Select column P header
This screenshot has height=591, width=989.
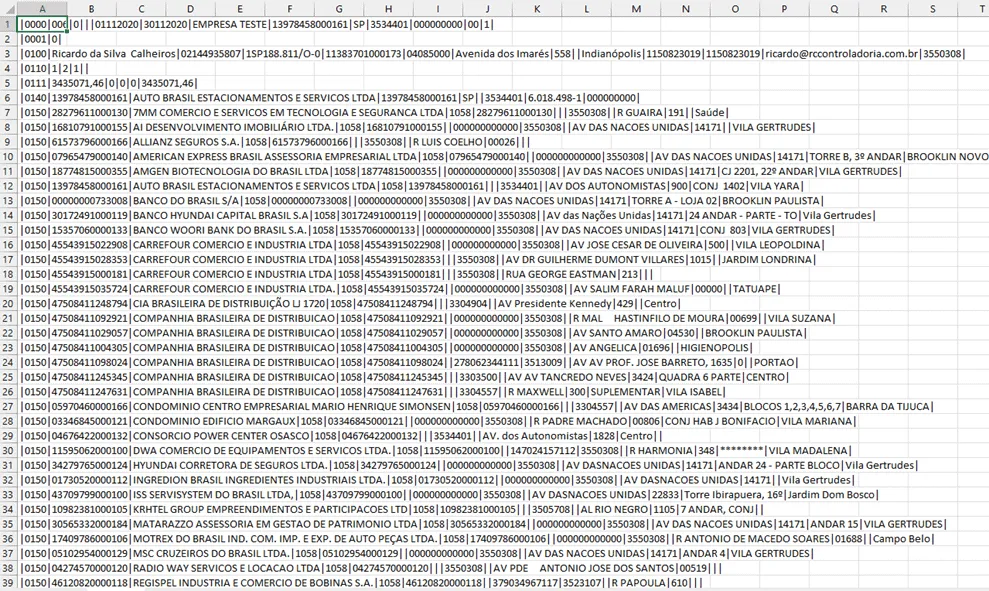click(x=784, y=9)
